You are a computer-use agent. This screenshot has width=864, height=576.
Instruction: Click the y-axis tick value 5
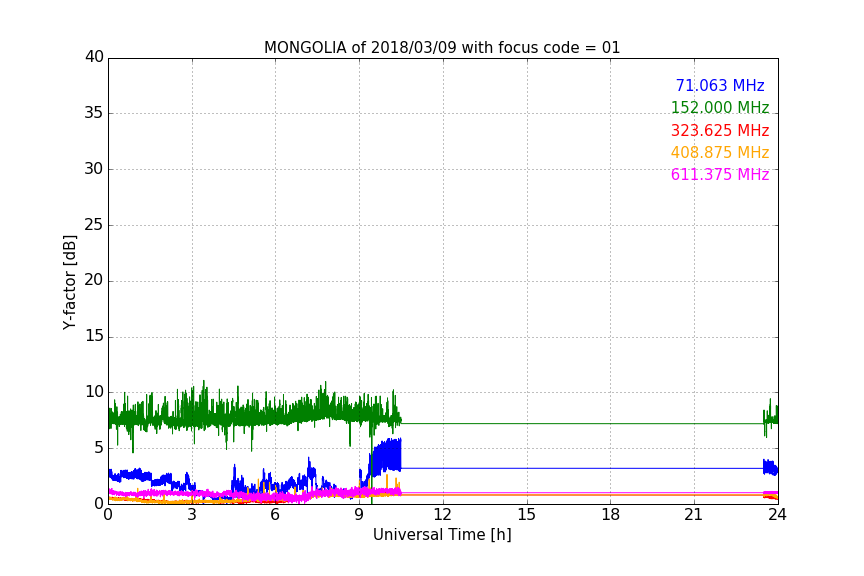(99, 448)
